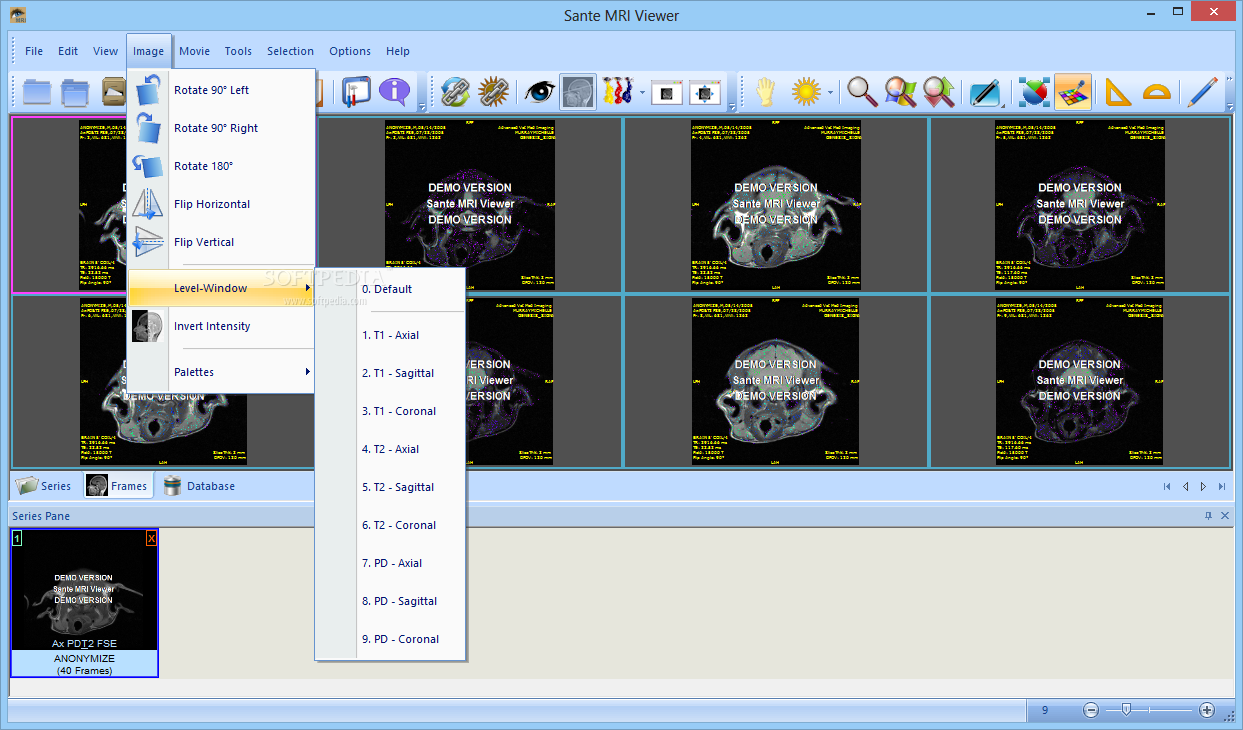1243x730 pixels.
Task: Select the protractor angle tool
Action: tap(1156, 92)
